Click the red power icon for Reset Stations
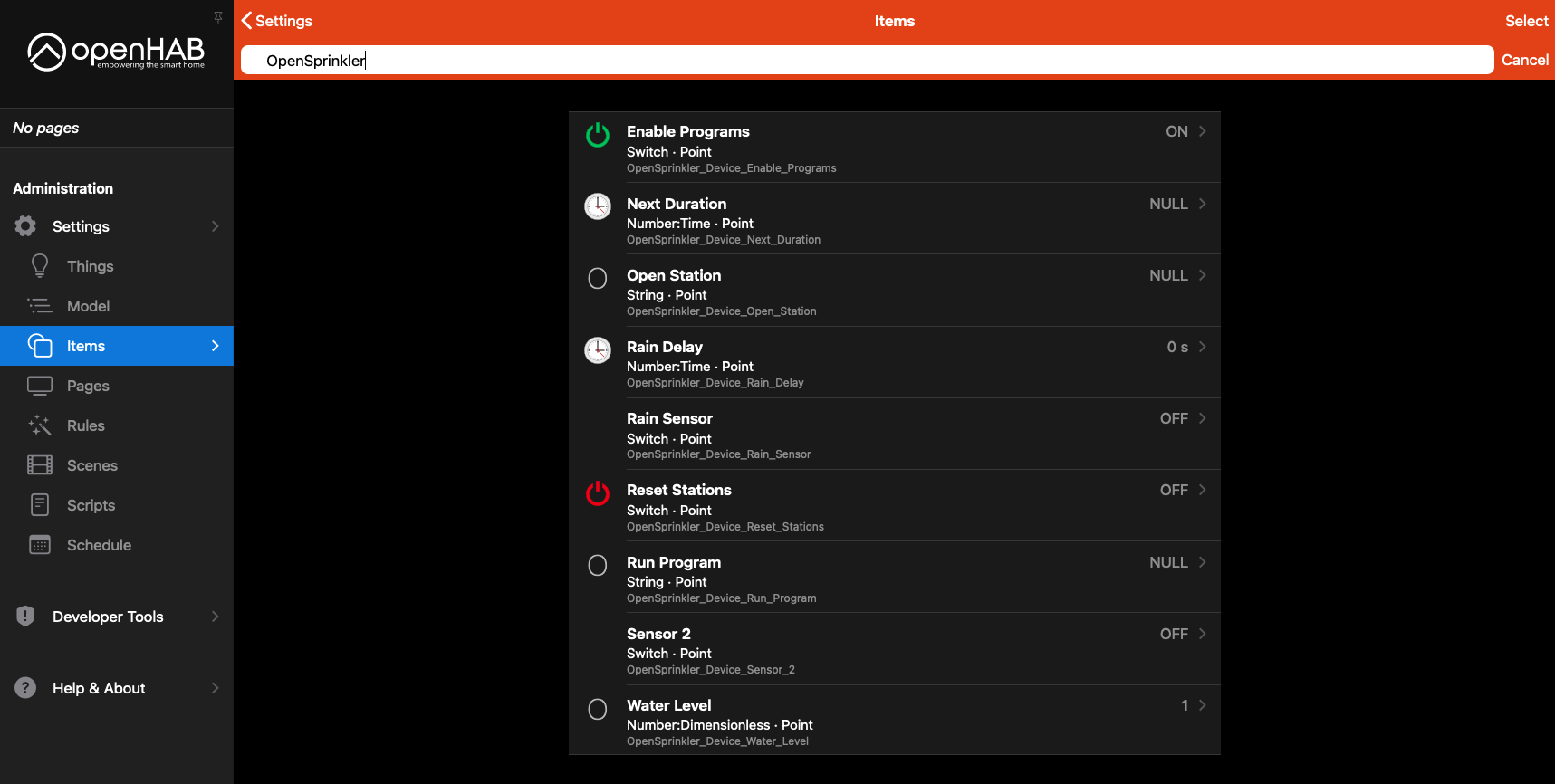1555x784 pixels. (x=598, y=493)
